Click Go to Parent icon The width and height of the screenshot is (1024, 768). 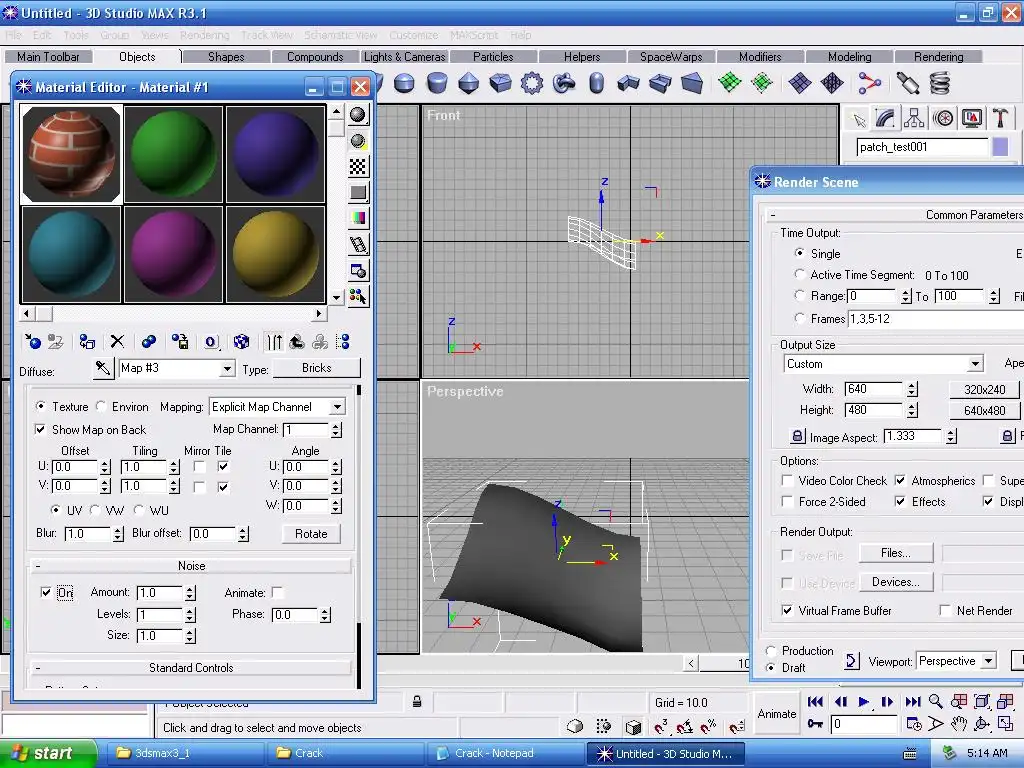[x=297, y=342]
